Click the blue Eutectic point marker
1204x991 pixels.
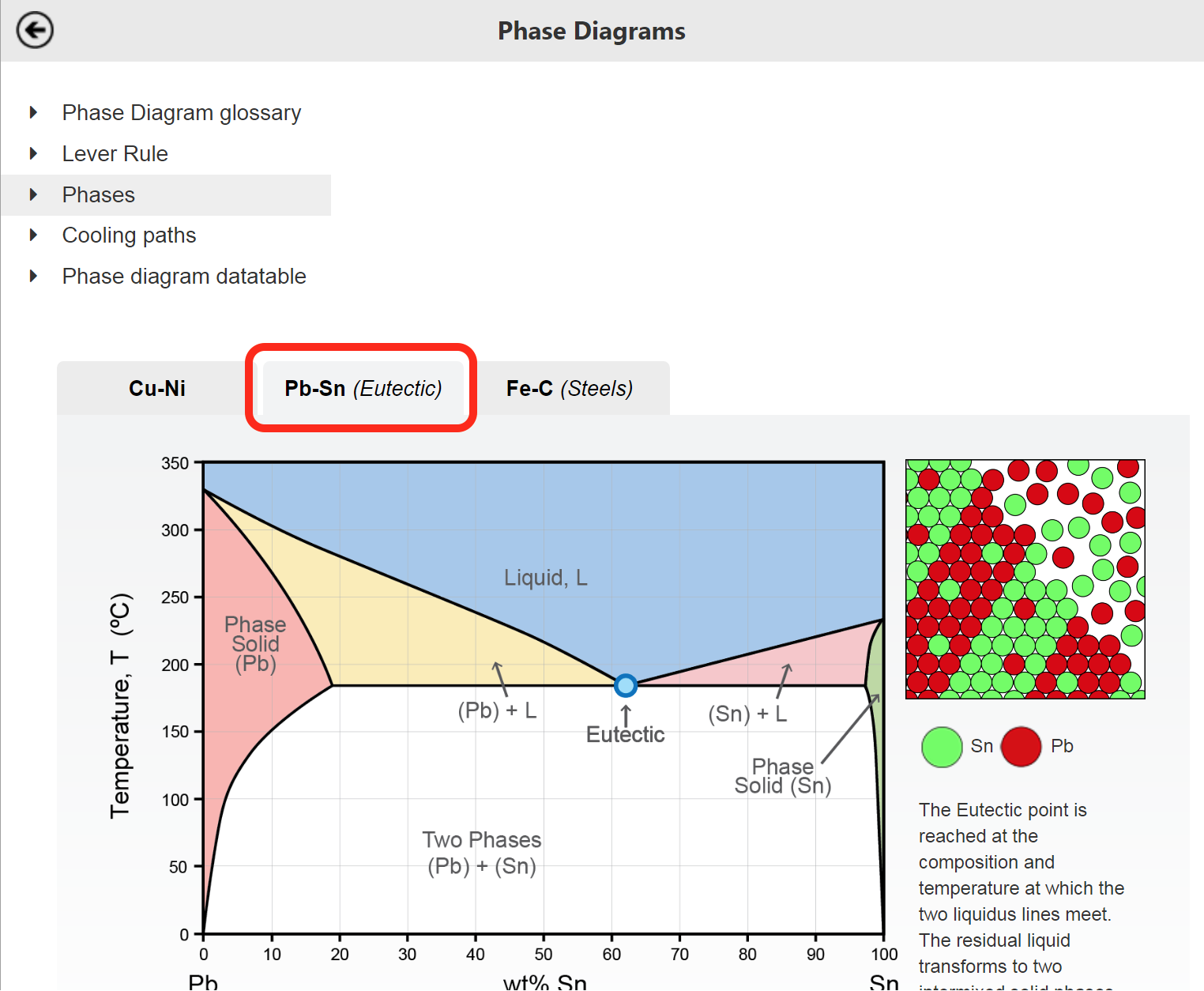(626, 685)
